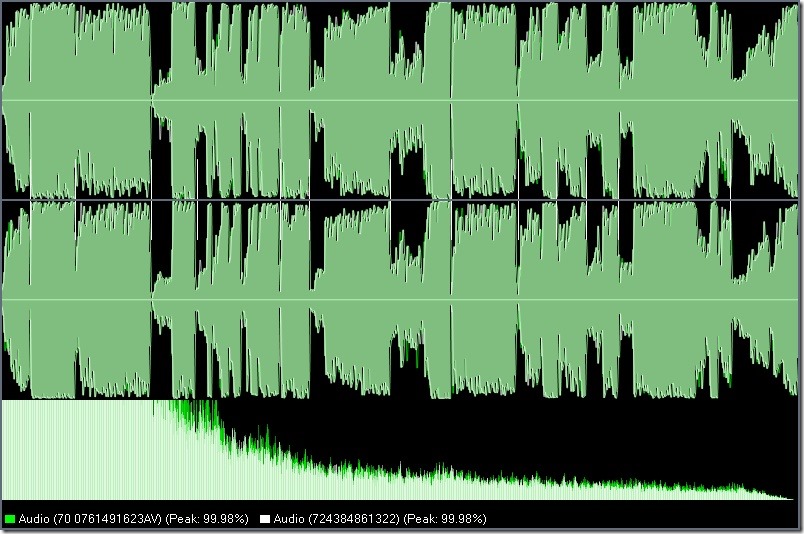Image resolution: width=804 pixels, height=534 pixels.
Task: Click the green legend swatch for Audio 70 0761491623AV
Action: click(10, 519)
